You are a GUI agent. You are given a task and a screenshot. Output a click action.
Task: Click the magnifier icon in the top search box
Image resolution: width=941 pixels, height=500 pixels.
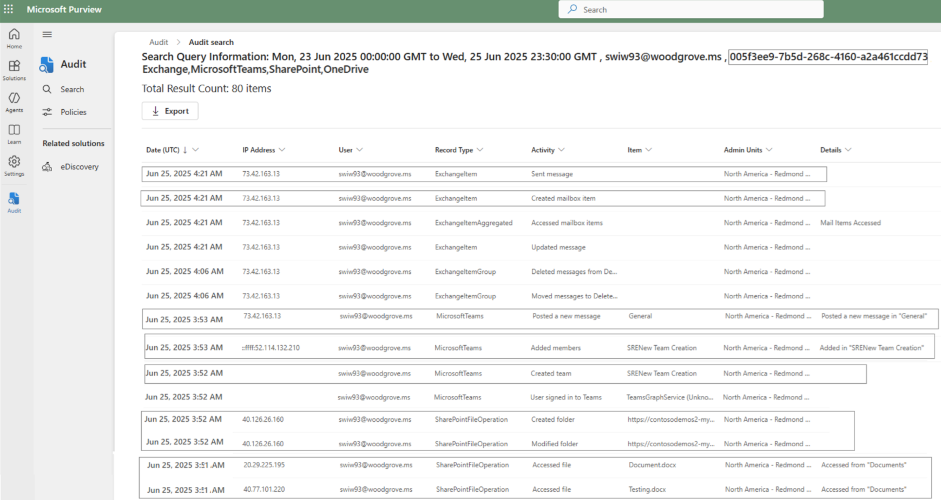tap(573, 9)
